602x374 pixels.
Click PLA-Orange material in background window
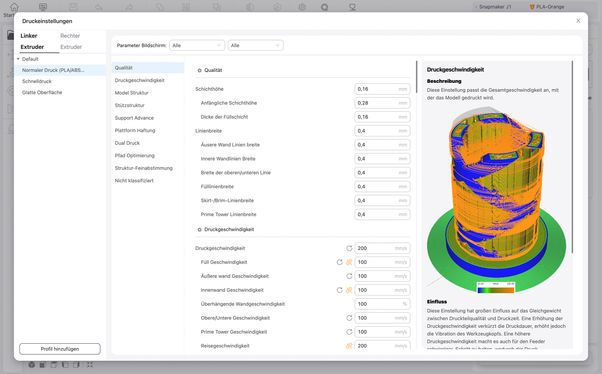tap(547, 7)
